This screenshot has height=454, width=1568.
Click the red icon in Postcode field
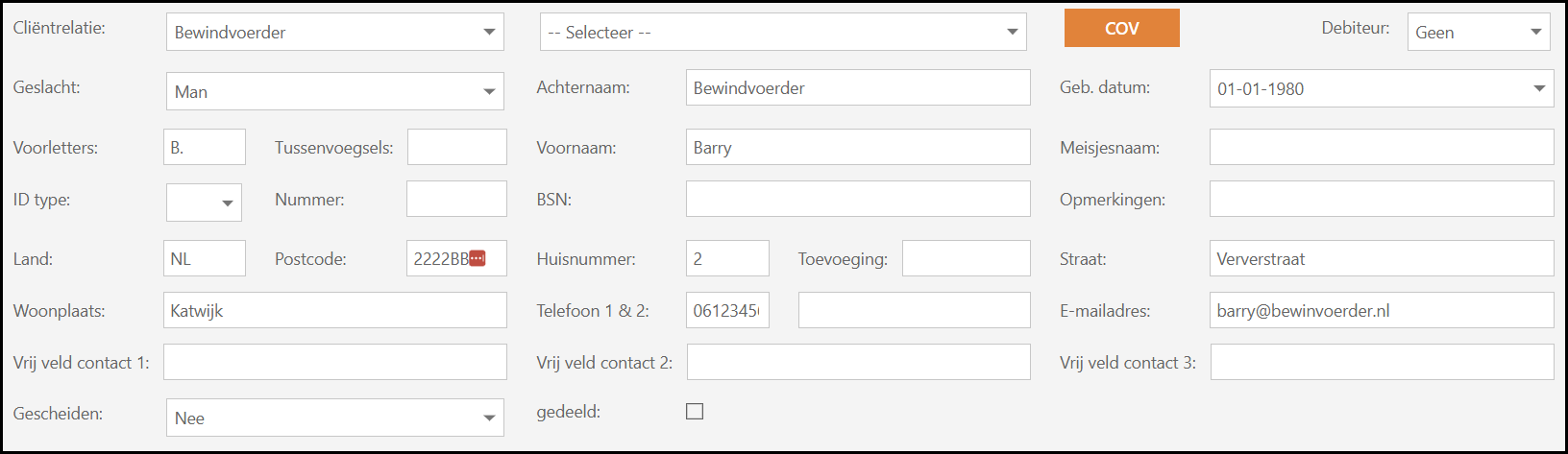coord(478,258)
